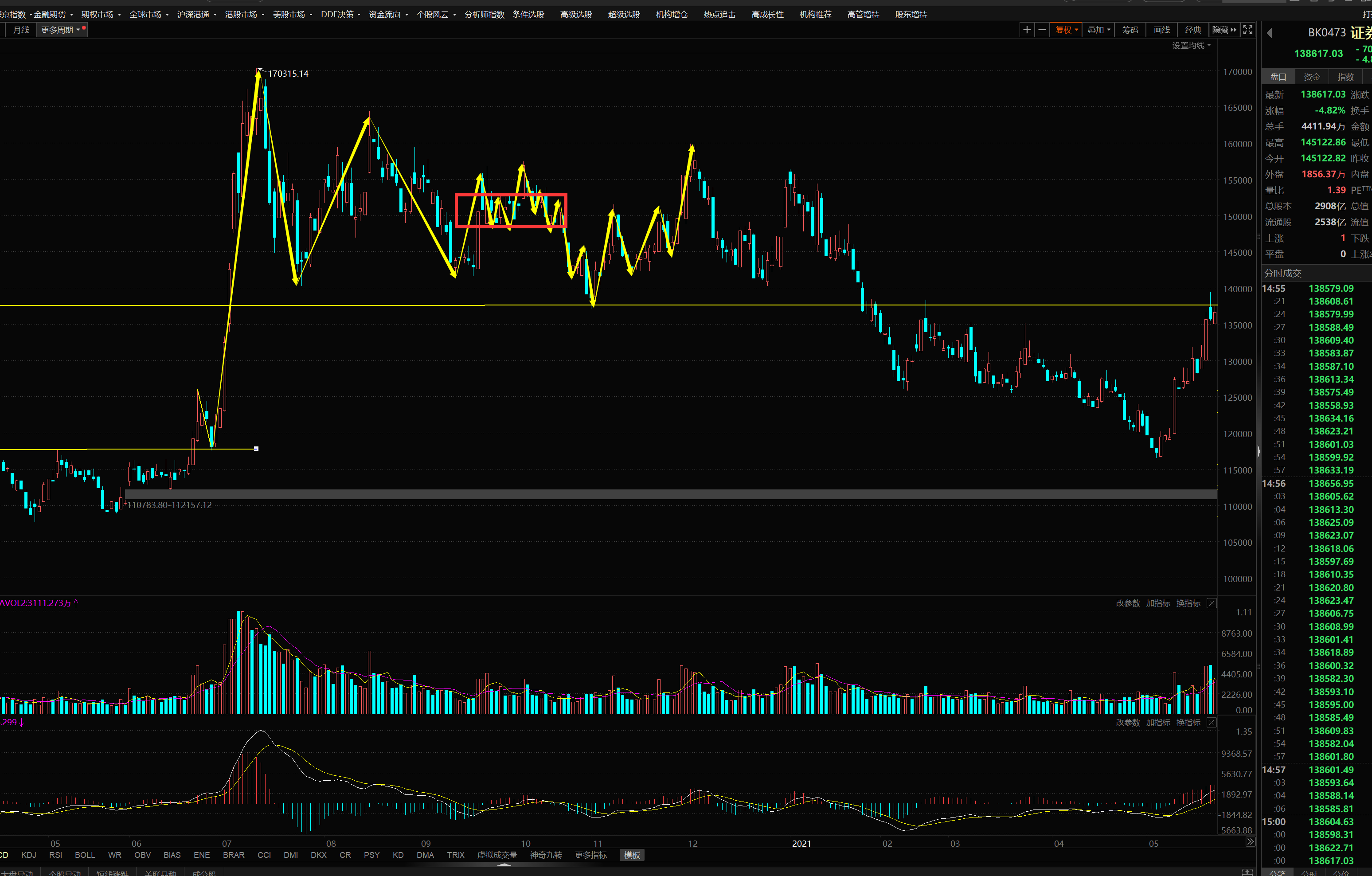Open 高成长性 list

point(767,14)
